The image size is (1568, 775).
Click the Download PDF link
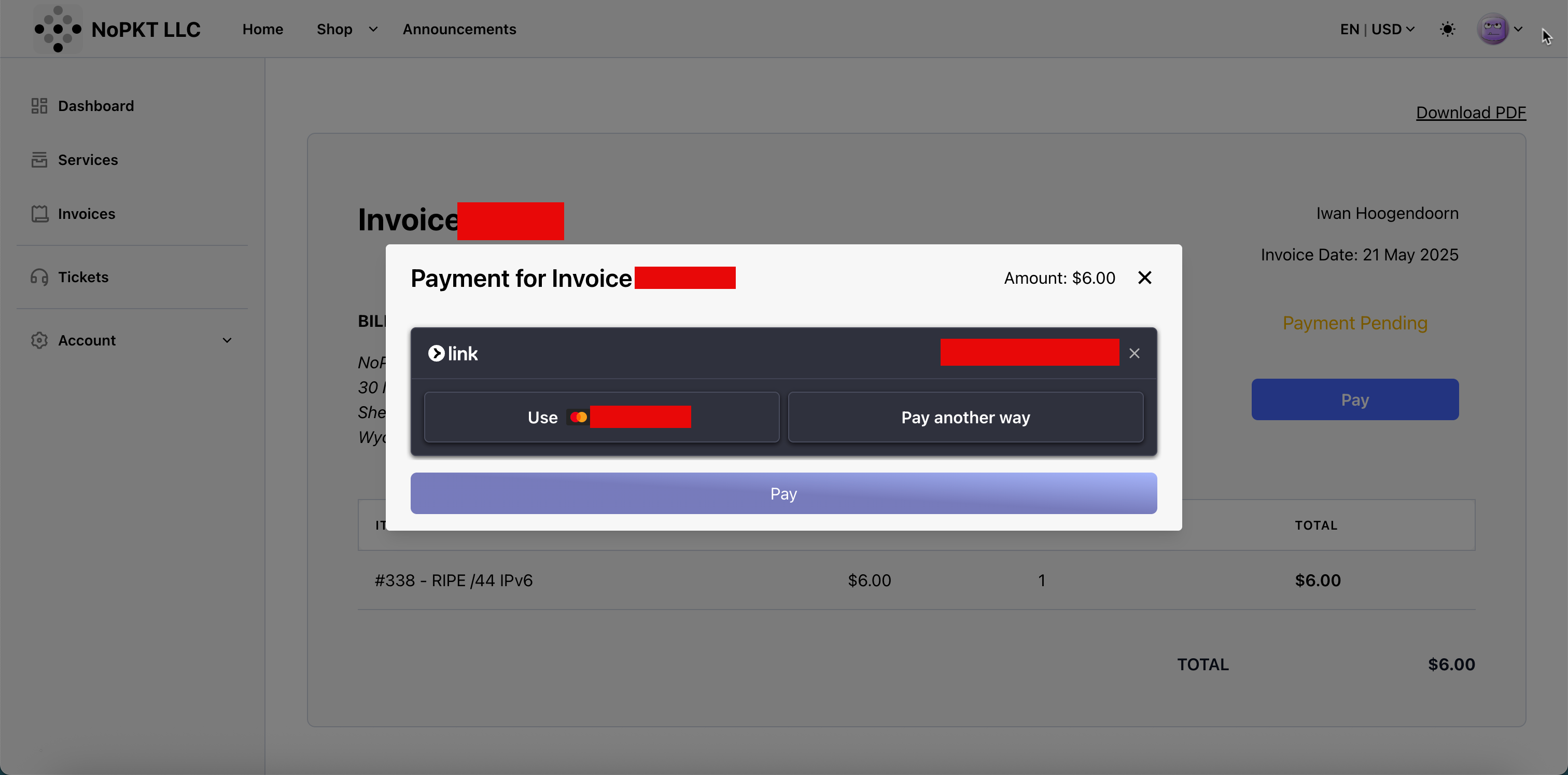coord(1471,113)
